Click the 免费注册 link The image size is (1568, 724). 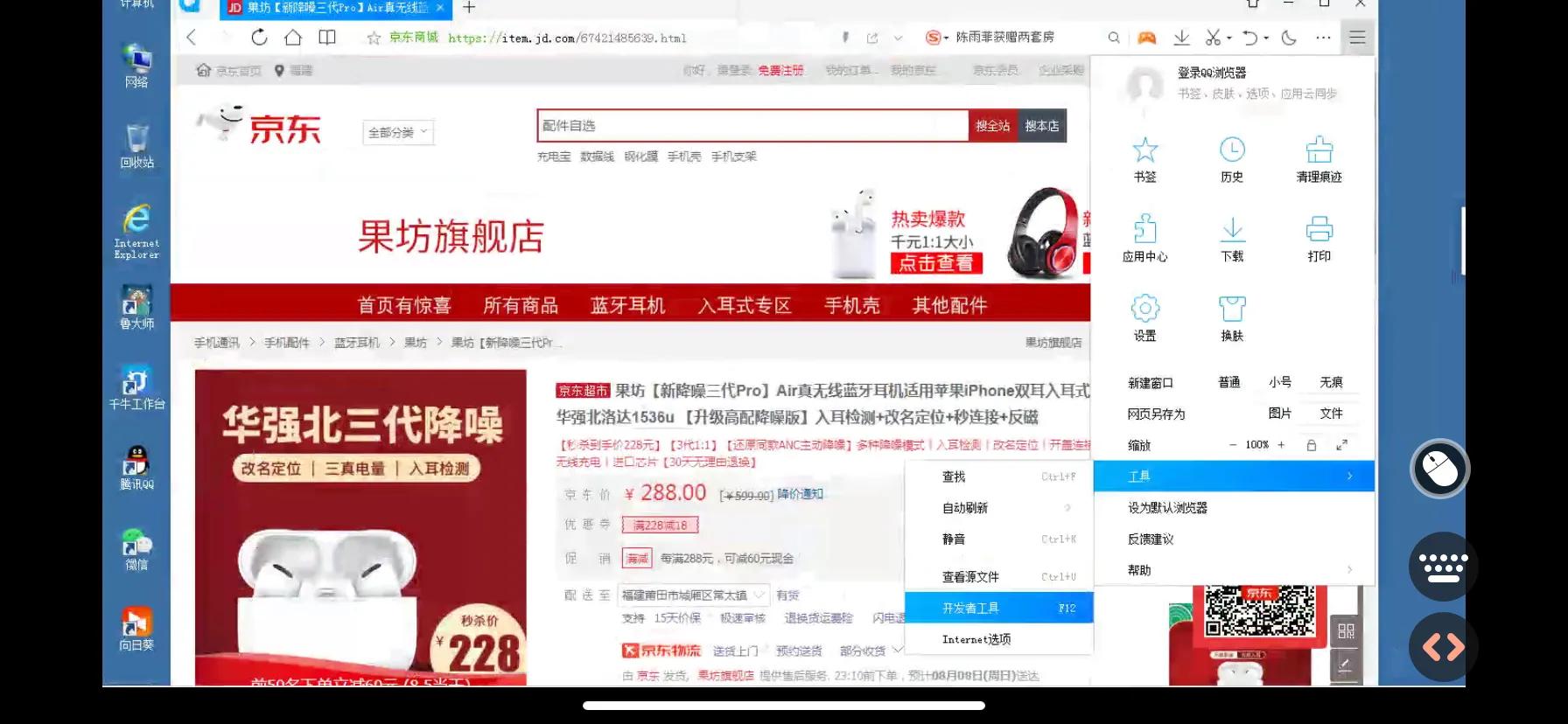780,70
